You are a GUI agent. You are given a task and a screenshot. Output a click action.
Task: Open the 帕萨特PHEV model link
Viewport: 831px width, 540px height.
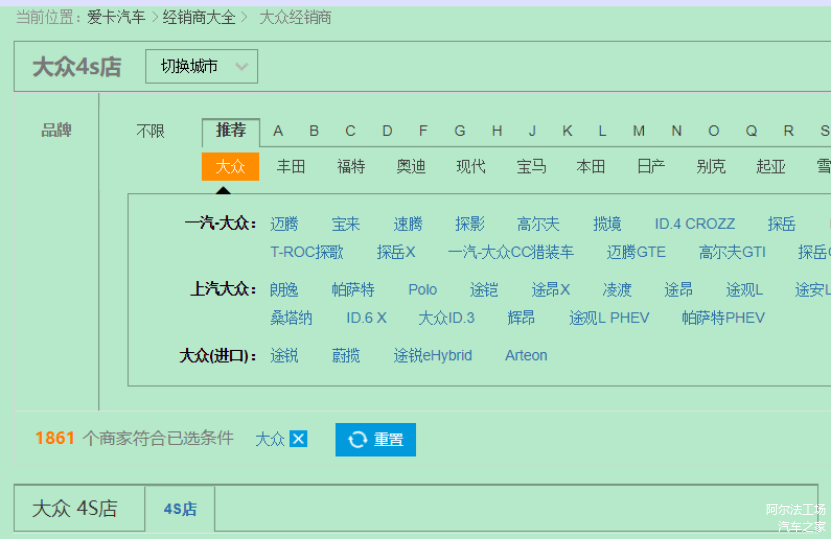pos(723,318)
